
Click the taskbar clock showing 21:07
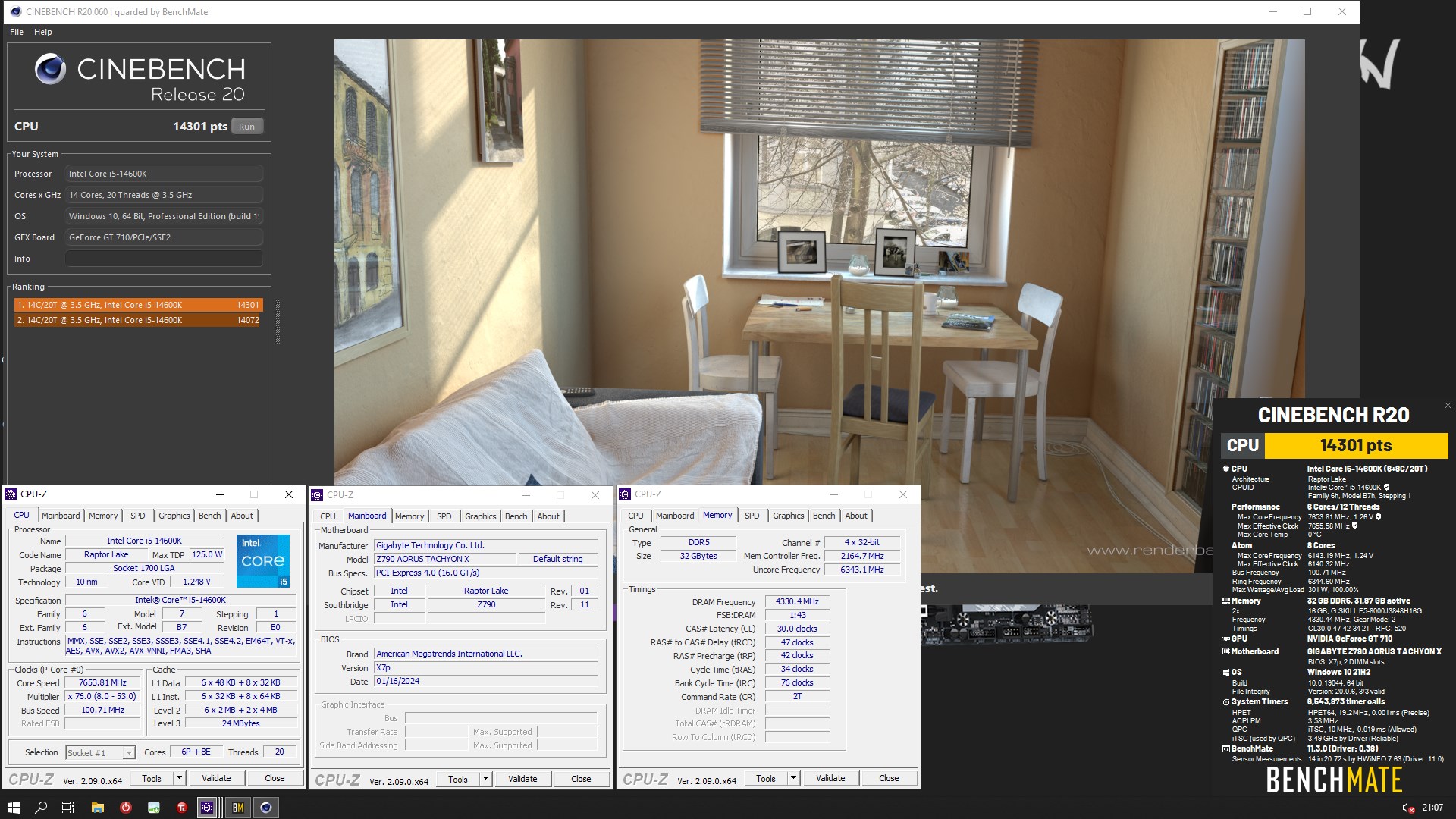click(1432, 808)
